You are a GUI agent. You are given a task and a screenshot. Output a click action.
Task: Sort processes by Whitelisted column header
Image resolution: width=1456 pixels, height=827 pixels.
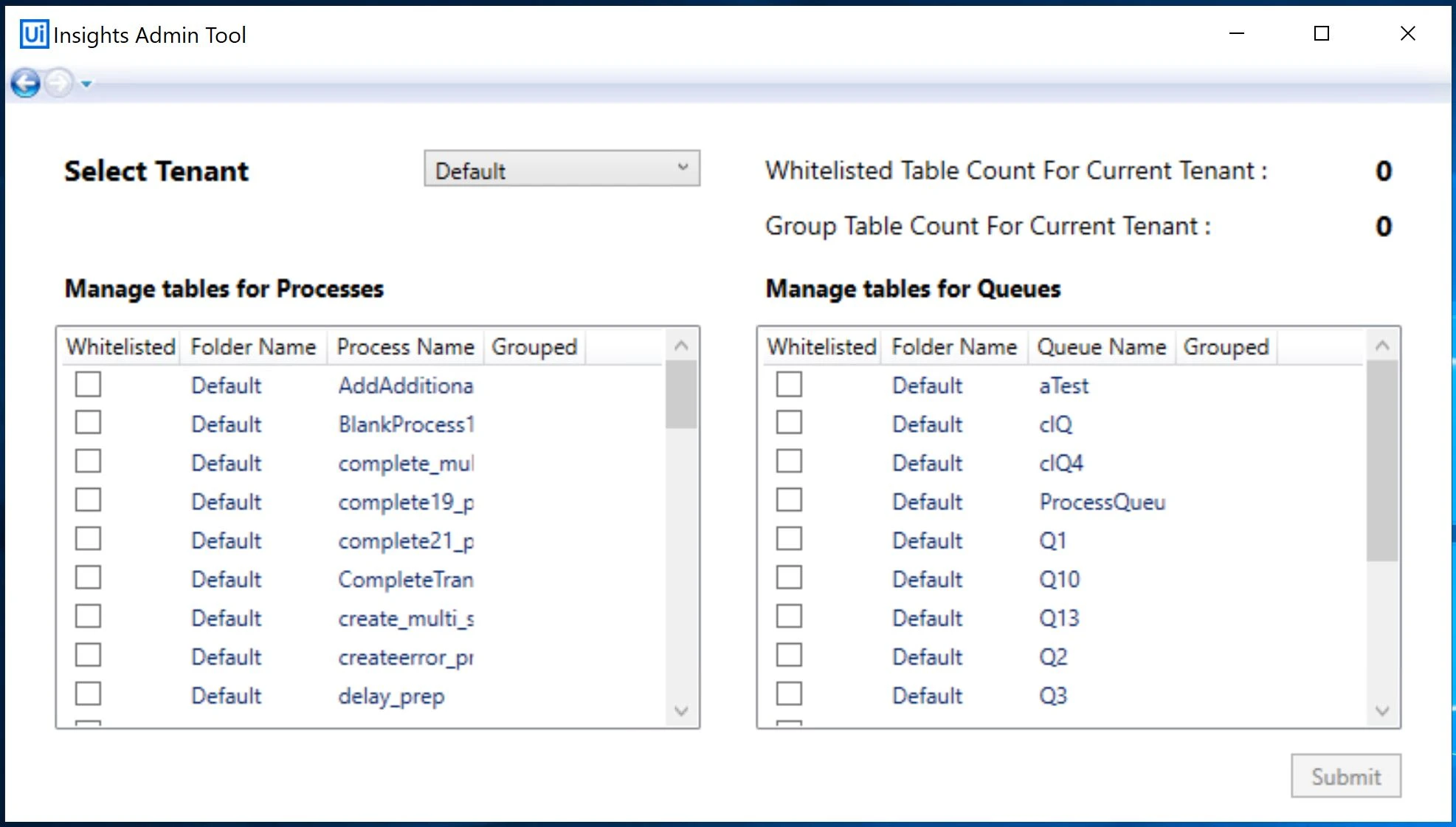pyautogui.click(x=120, y=347)
